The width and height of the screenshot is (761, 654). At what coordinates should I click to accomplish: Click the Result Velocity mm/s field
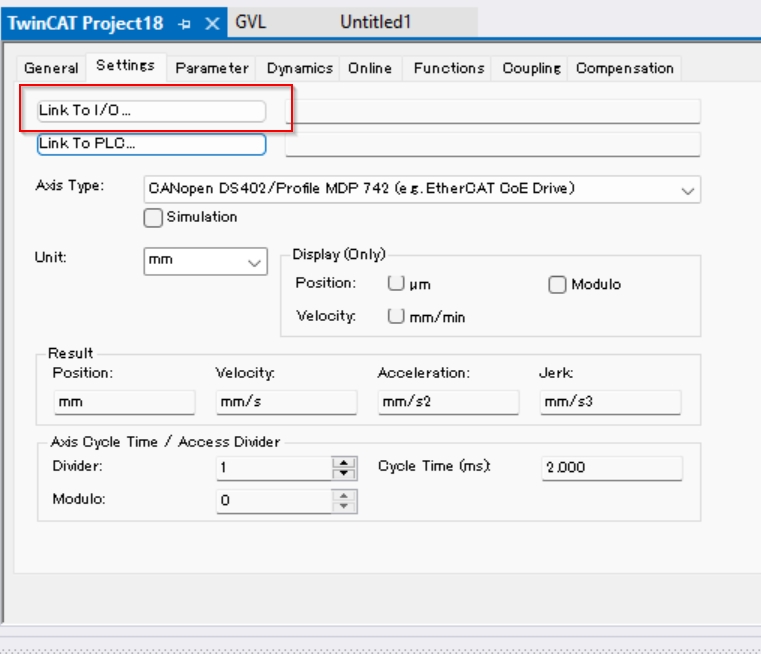[286, 402]
